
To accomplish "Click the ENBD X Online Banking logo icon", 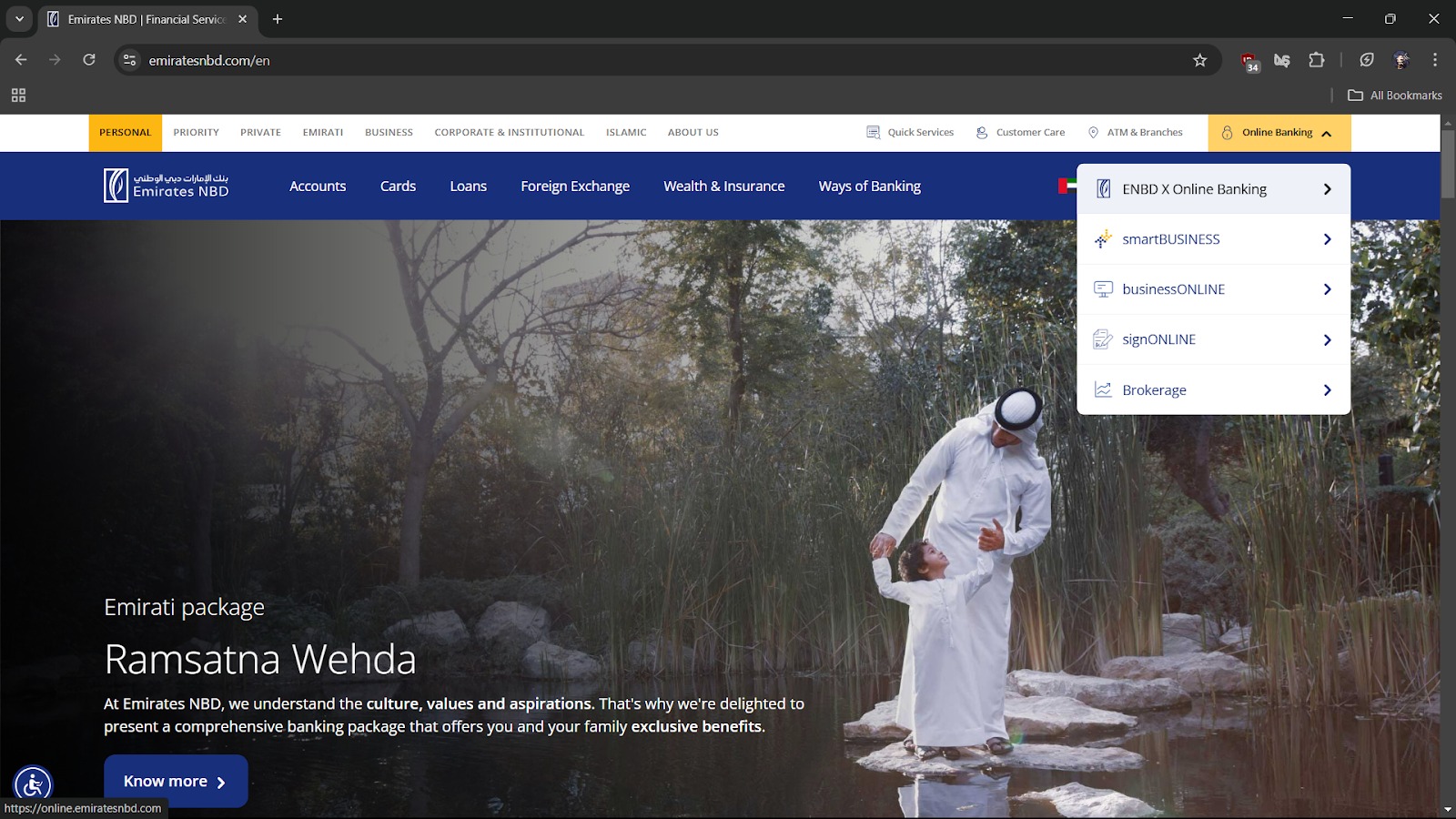I will click(x=1103, y=189).
